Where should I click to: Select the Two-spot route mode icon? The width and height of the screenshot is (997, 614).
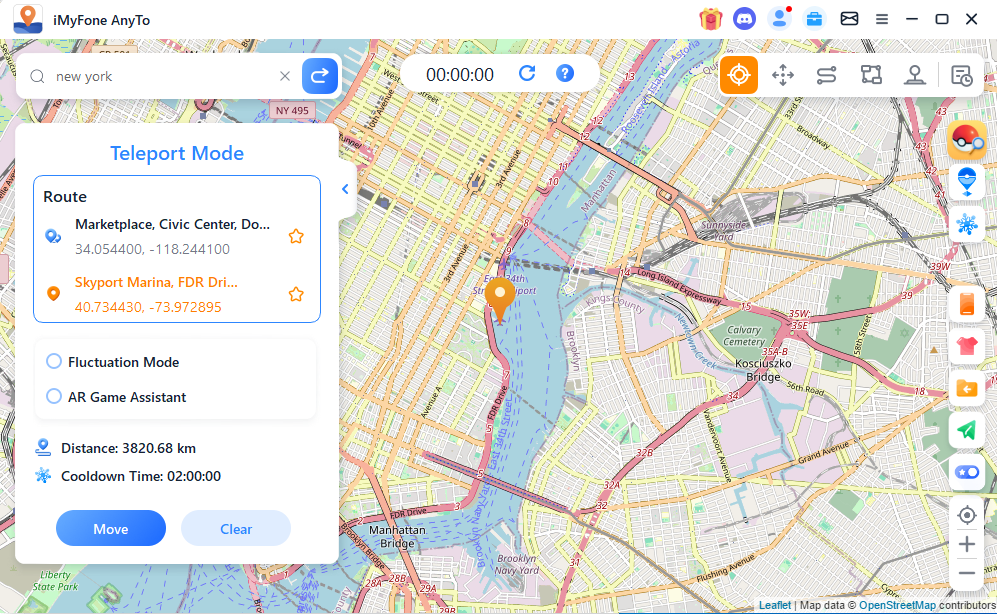tap(827, 75)
